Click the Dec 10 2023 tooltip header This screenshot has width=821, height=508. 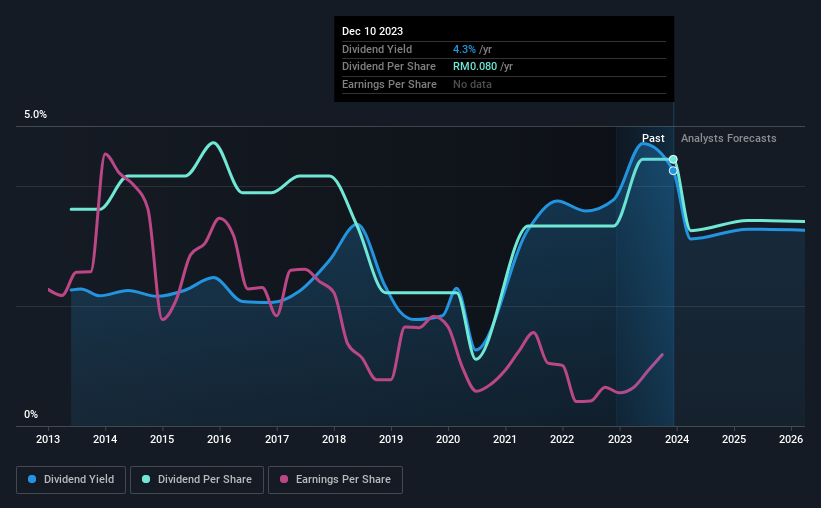(x=372, y=31)
